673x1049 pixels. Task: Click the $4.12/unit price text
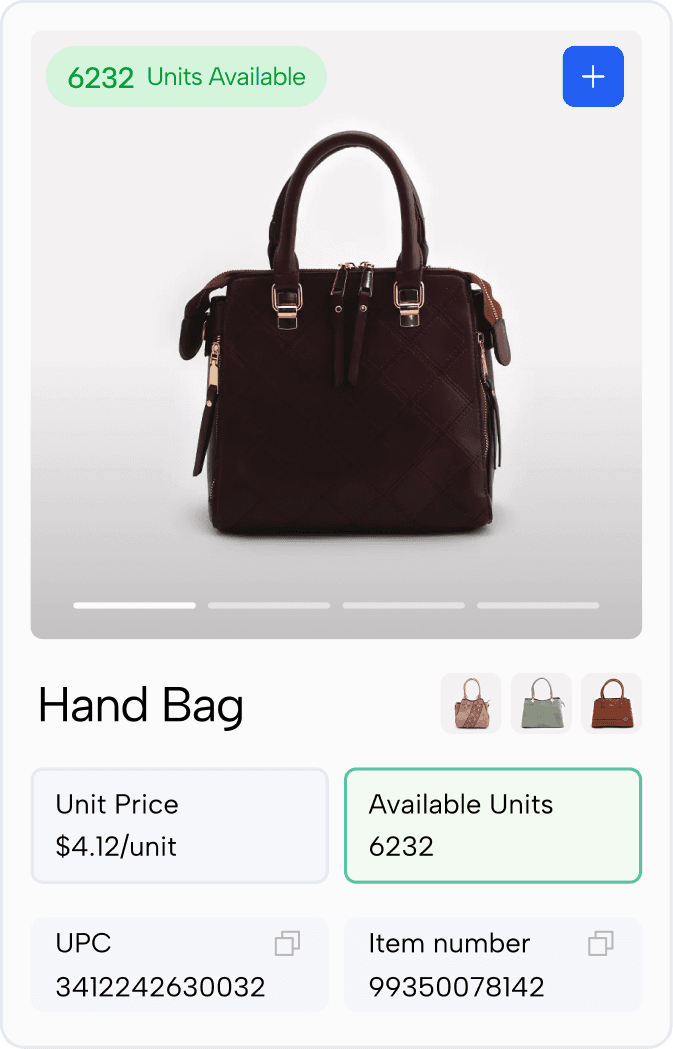click(116, 846)
